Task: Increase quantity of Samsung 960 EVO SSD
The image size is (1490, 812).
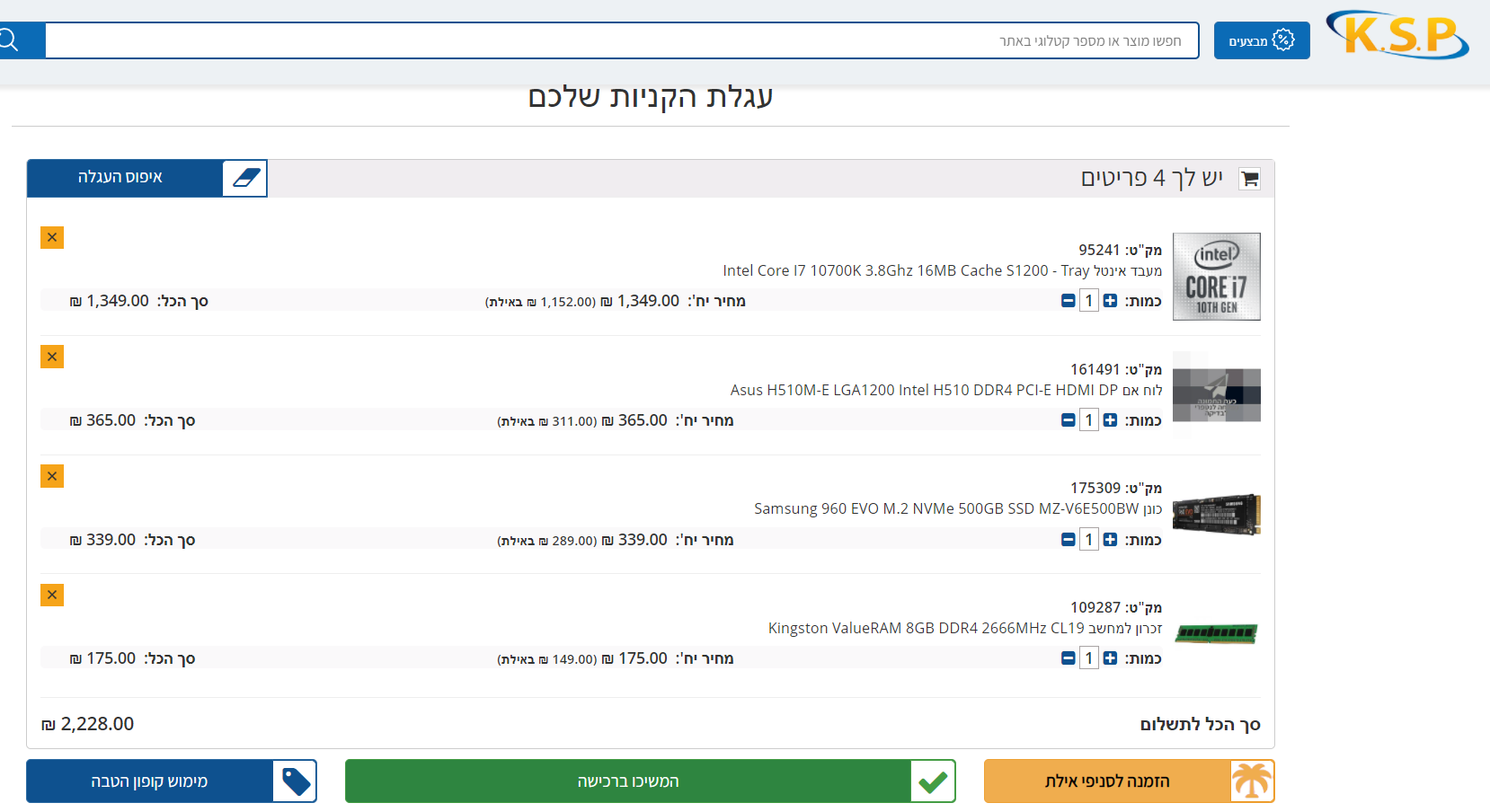Action: coord(1110,540)
